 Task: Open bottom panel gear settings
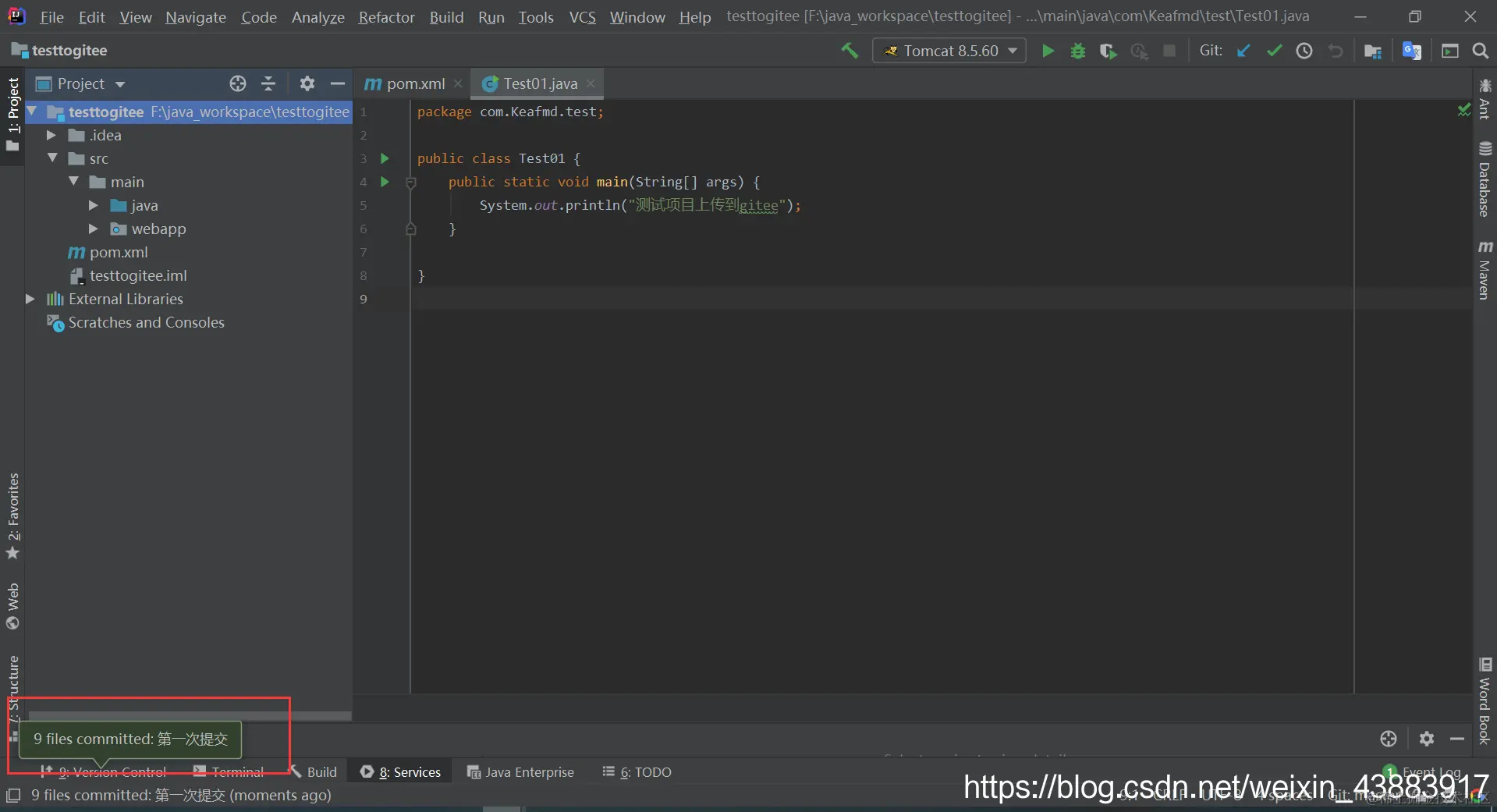(1427, 739)
